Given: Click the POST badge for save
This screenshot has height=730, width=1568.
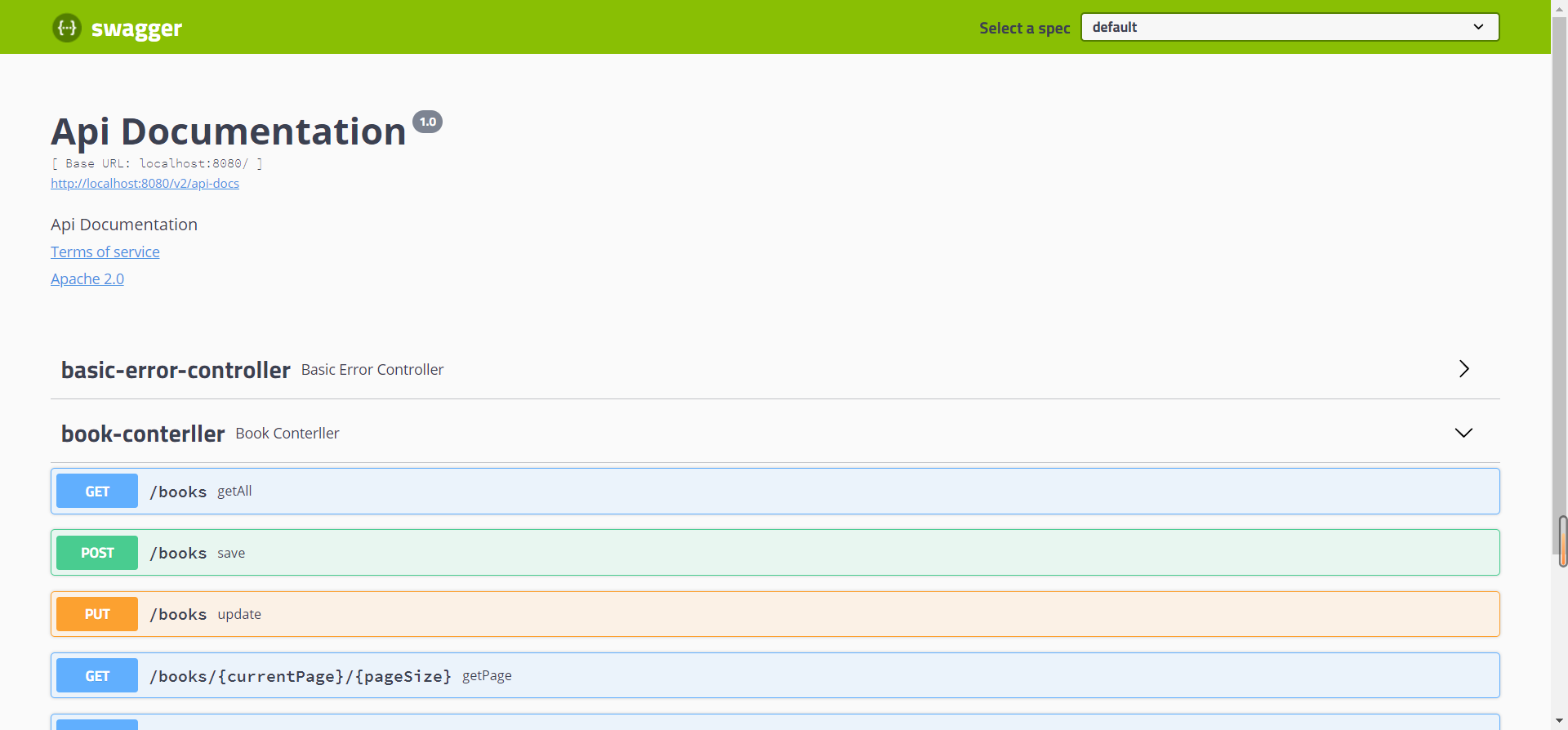Looking at the screenshot, I should [x=97, y=553].
